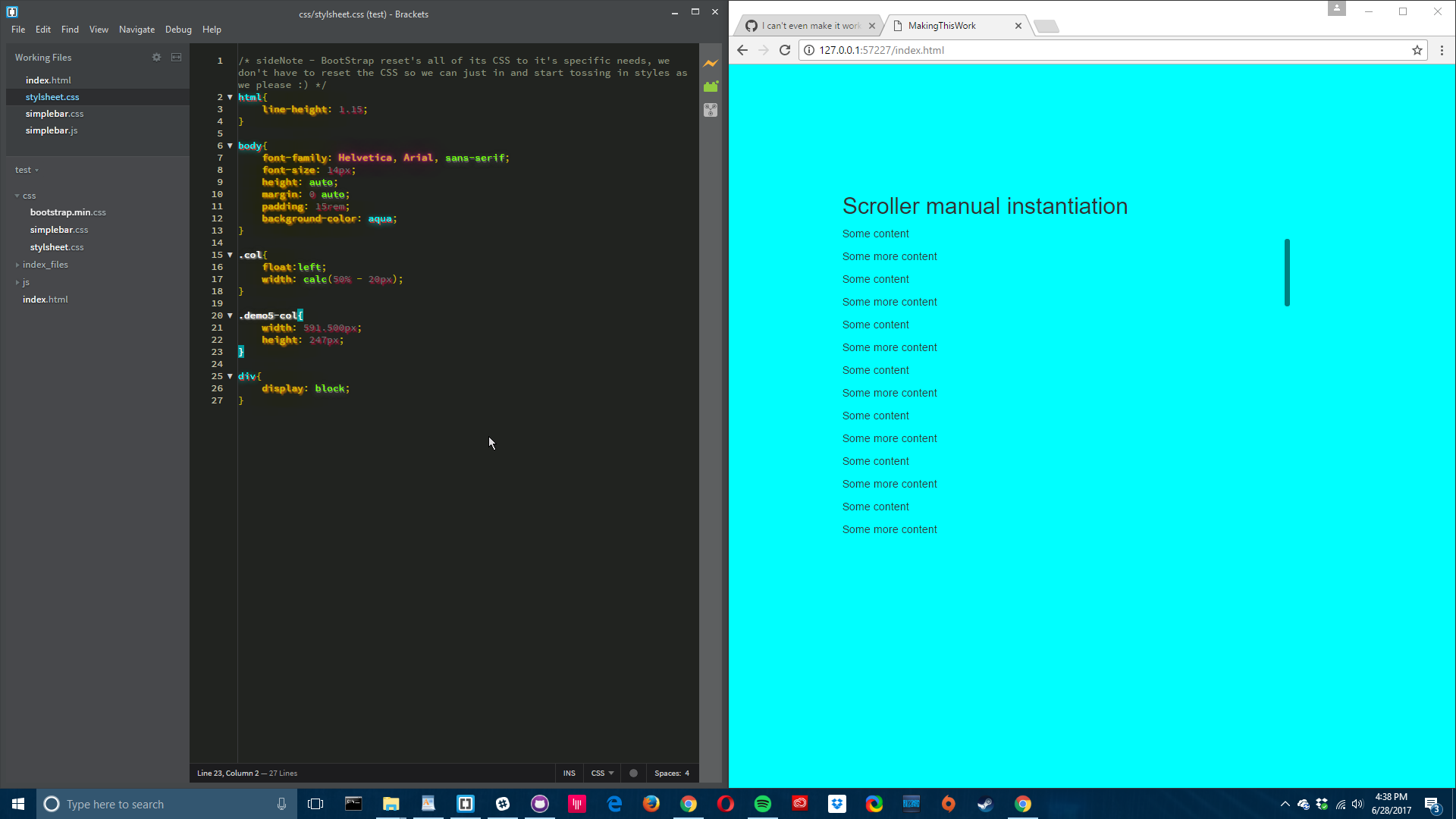Open the Extension Manager lego icon
Screen dimensions: 1456x819
[x=711, y=86]
